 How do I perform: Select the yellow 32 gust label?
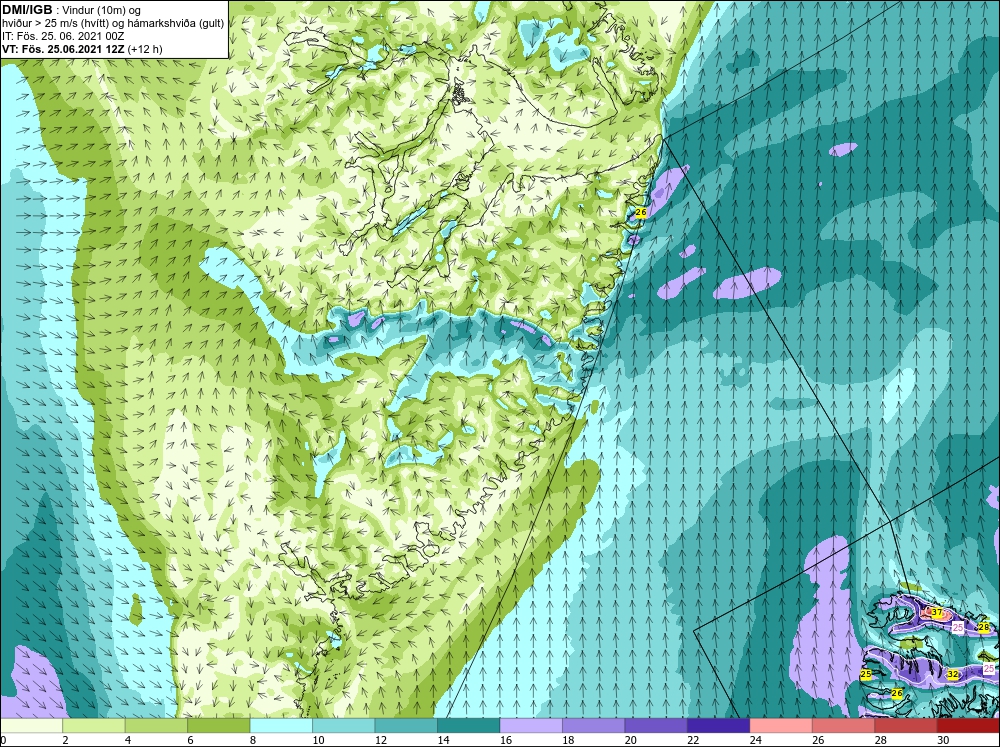click(x=953, y=675)
